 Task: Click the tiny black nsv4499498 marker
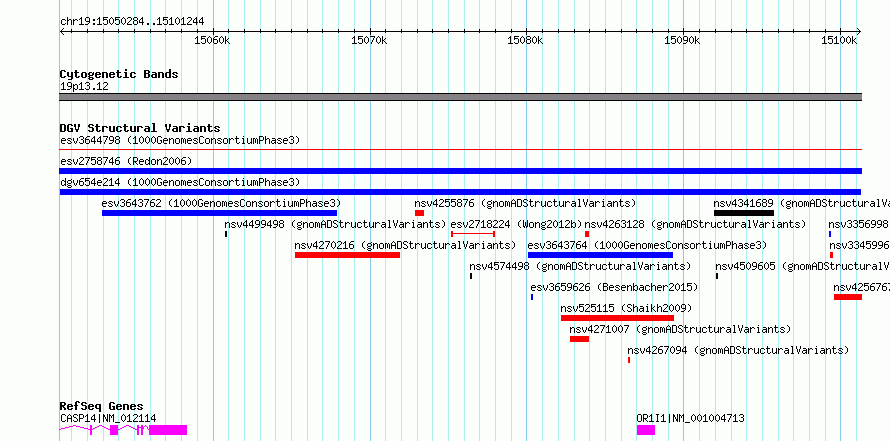click(x=226, y=234)
